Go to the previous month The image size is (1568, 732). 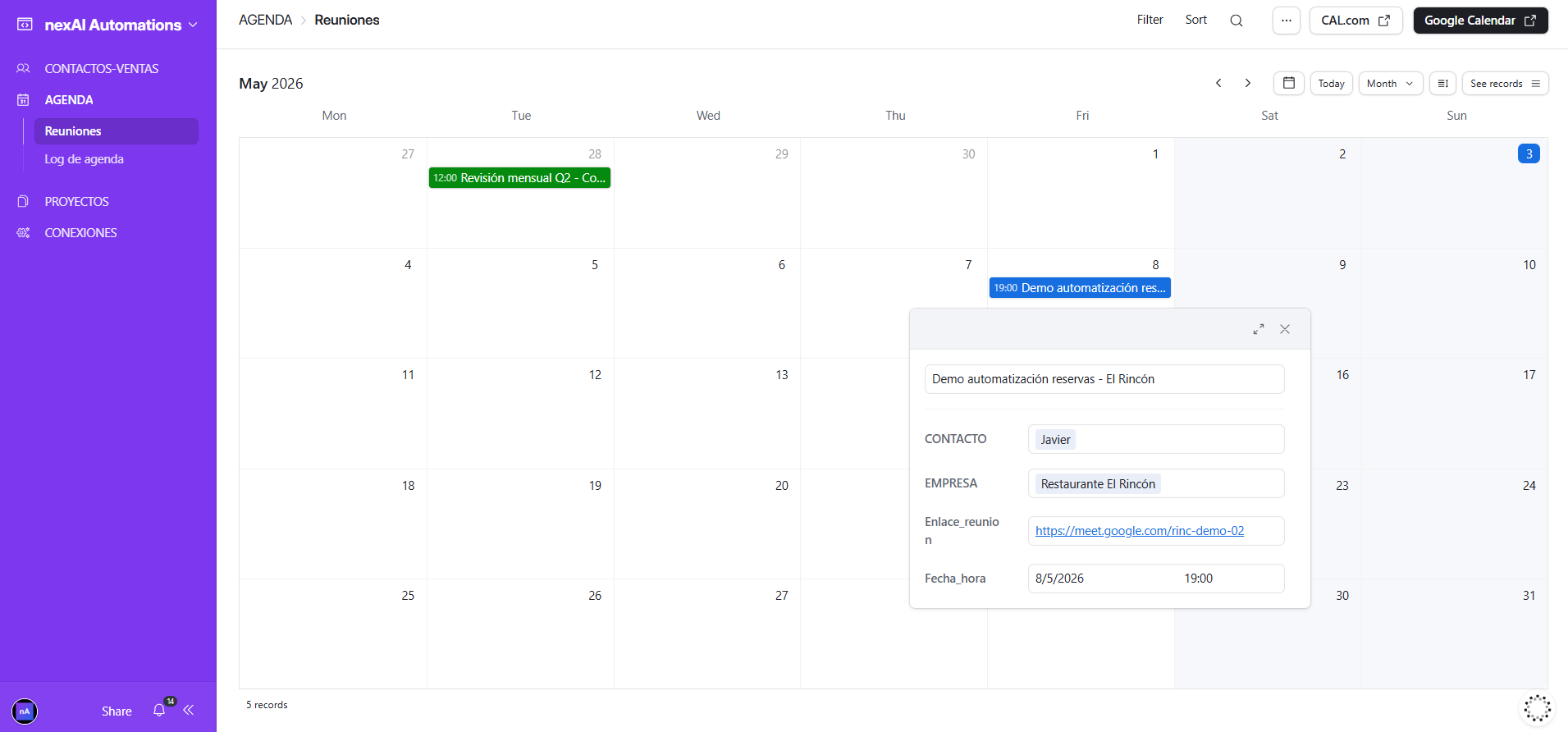coord(1218,83)
